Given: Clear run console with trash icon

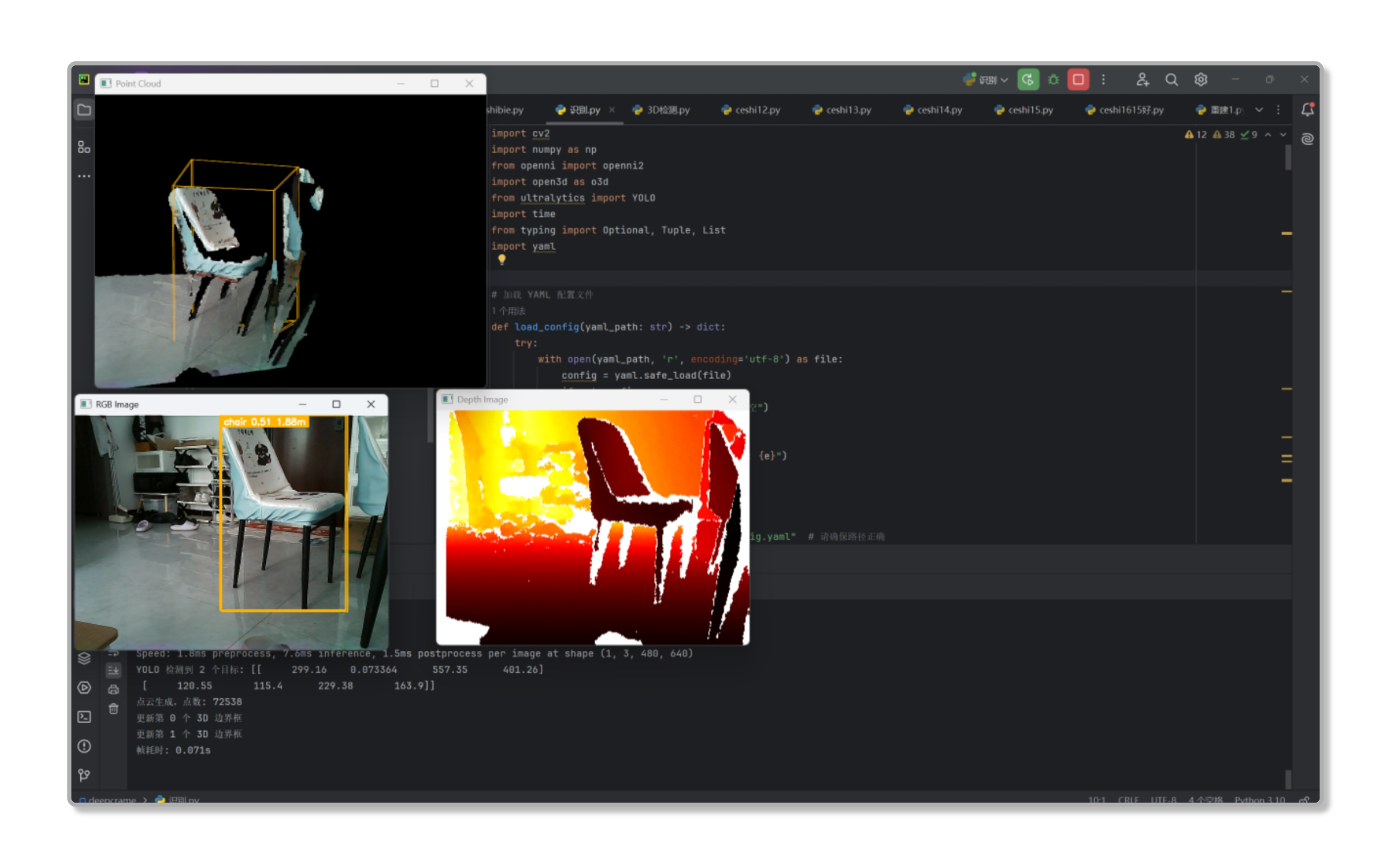Looking at the screenshot, I should [114, 709].
